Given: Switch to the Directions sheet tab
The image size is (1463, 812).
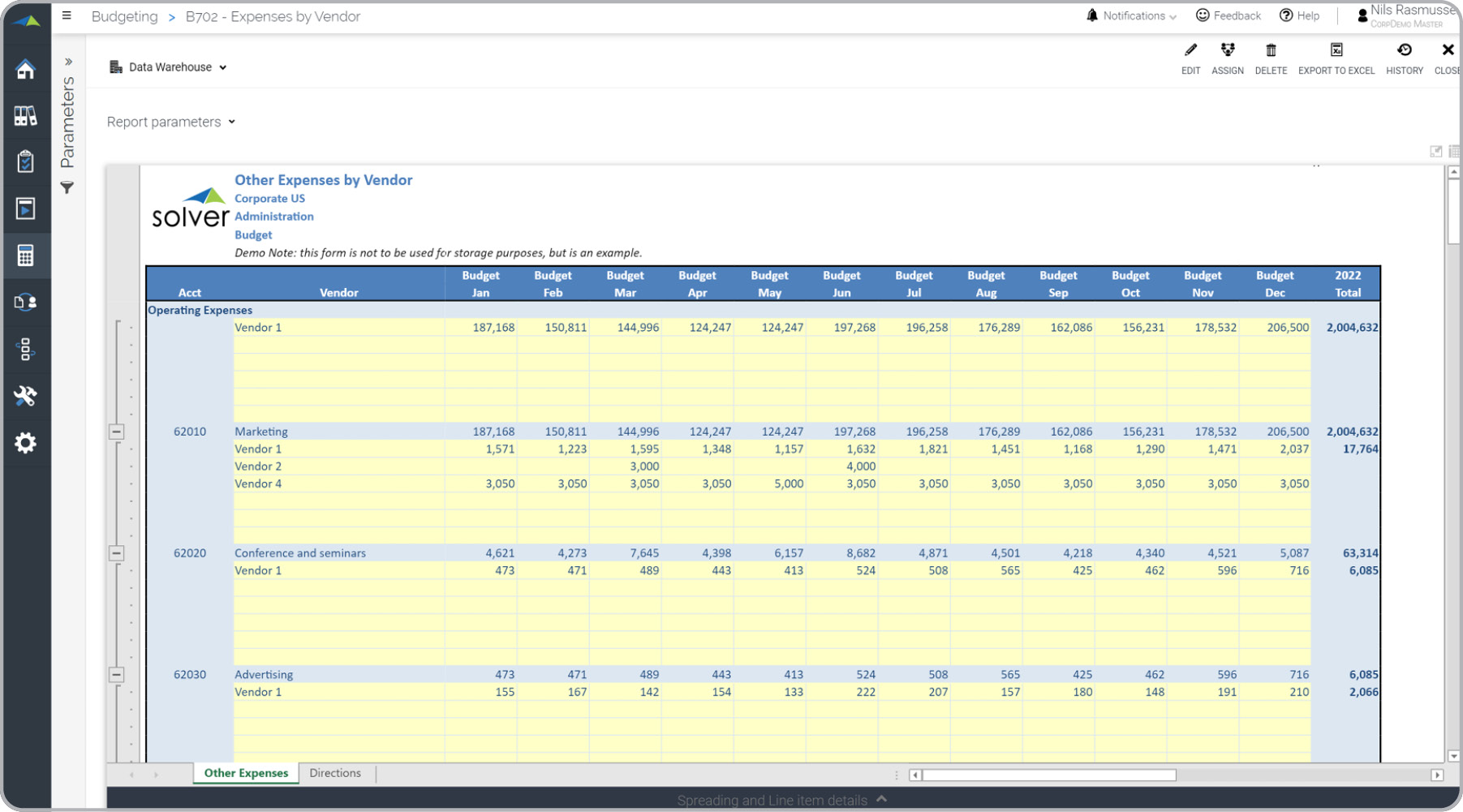Looking at the screenshot, I should point(335,773).
